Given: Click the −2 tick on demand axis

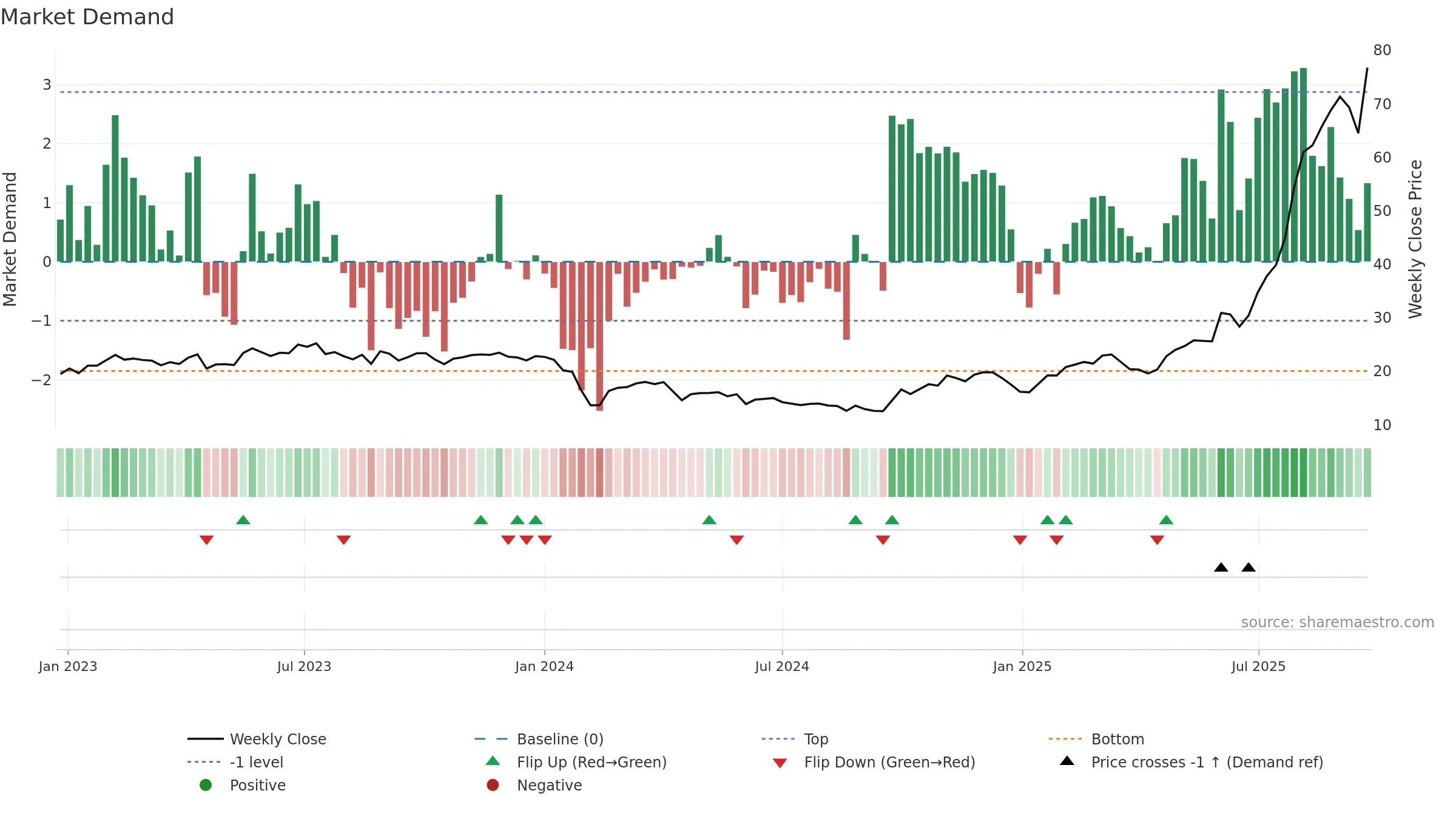Looking at the screenshot, I should click(x=41, y=380).
